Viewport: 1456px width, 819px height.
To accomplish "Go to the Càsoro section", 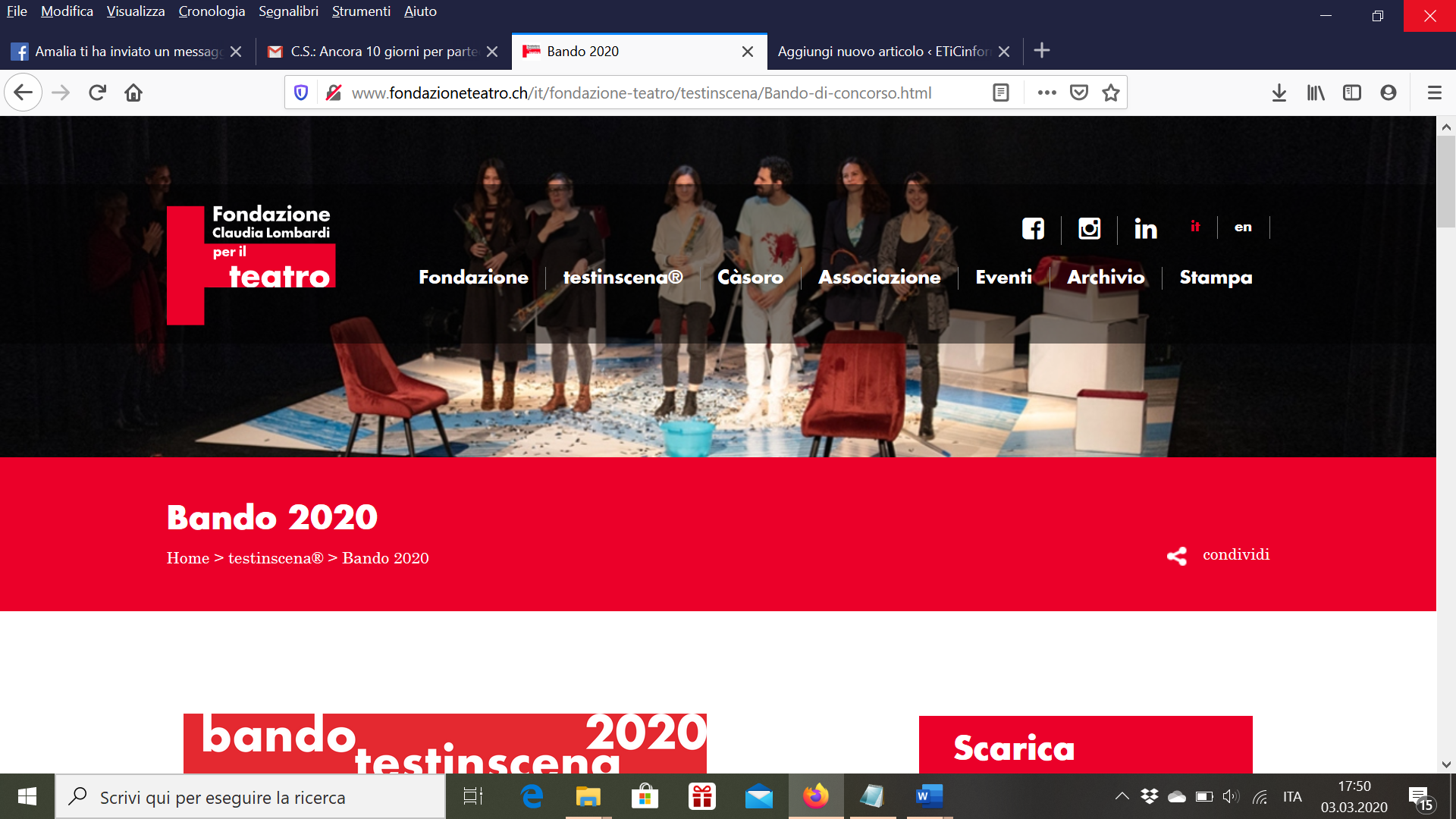I will [x=750, y=278].
